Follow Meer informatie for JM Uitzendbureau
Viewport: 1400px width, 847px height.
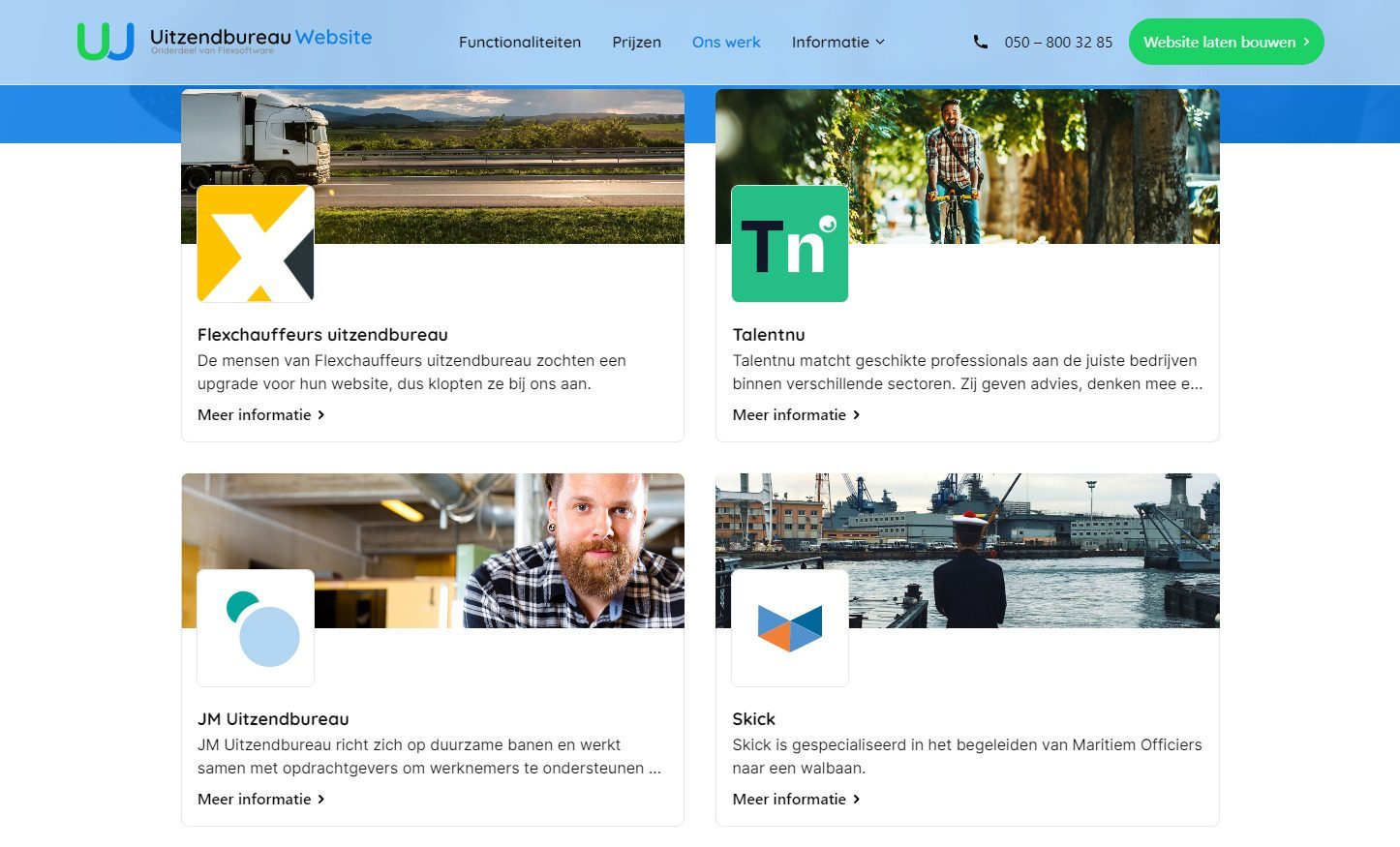[260, 799]
